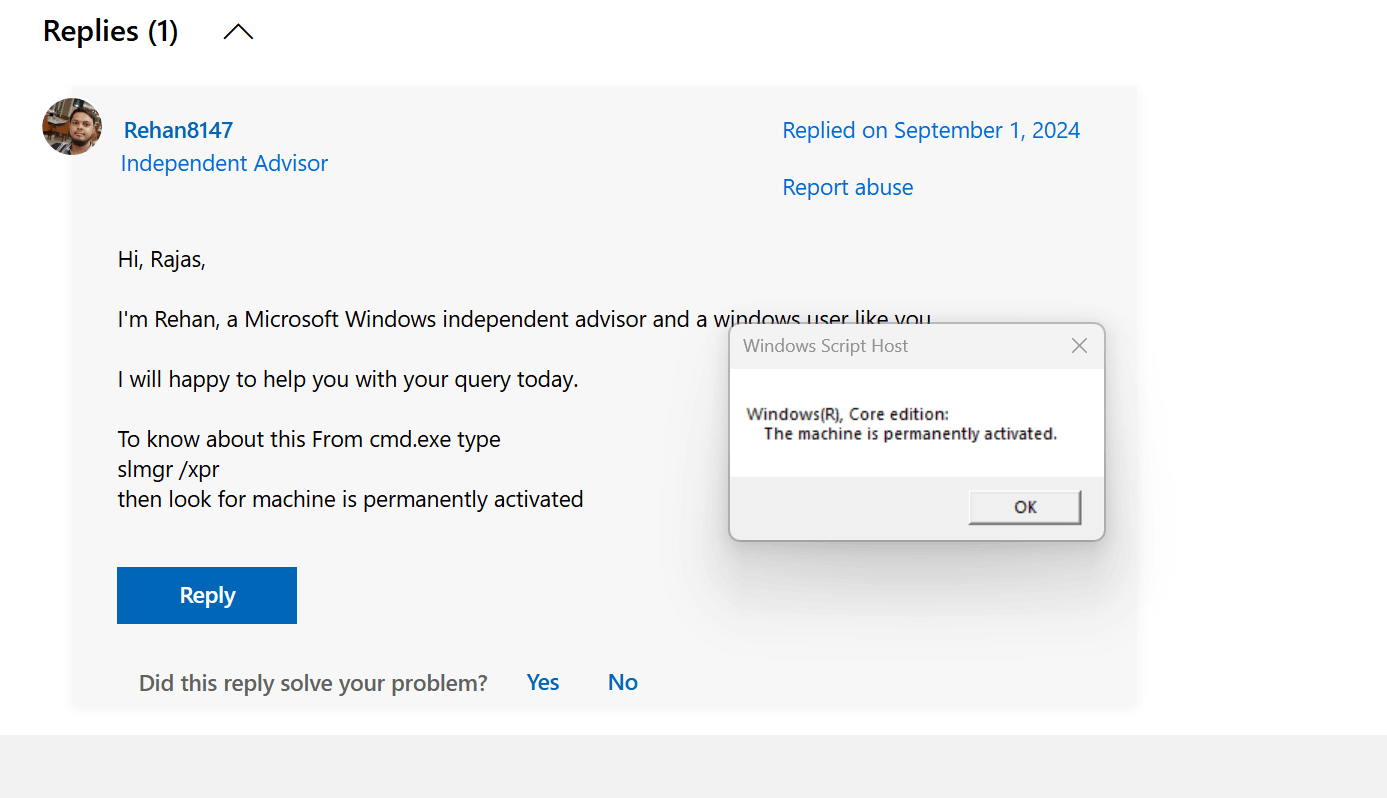Click the Did this reply solve your problem text
Viewport: 1387px width, 798px height.
click(312, 682)
